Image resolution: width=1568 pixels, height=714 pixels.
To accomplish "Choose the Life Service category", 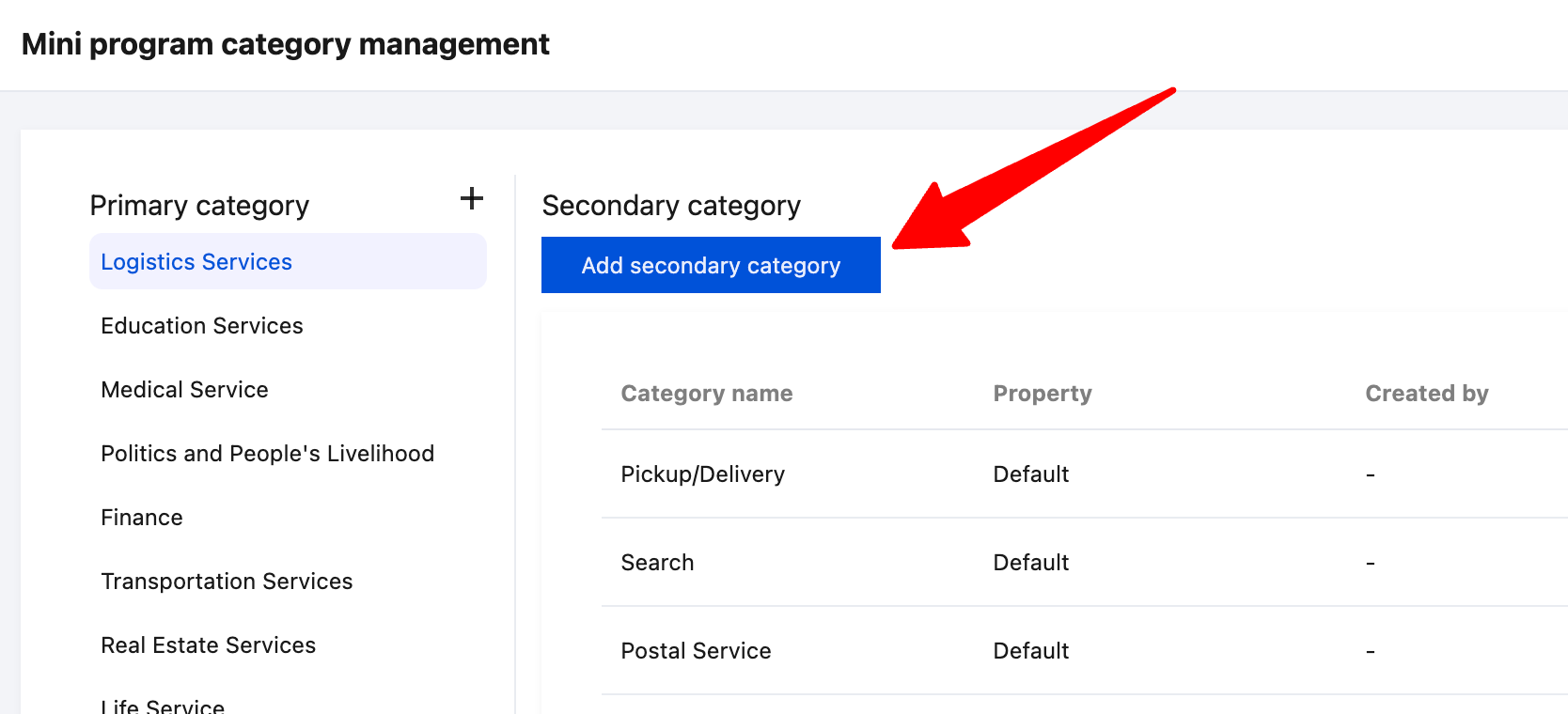I will point(163,706).
